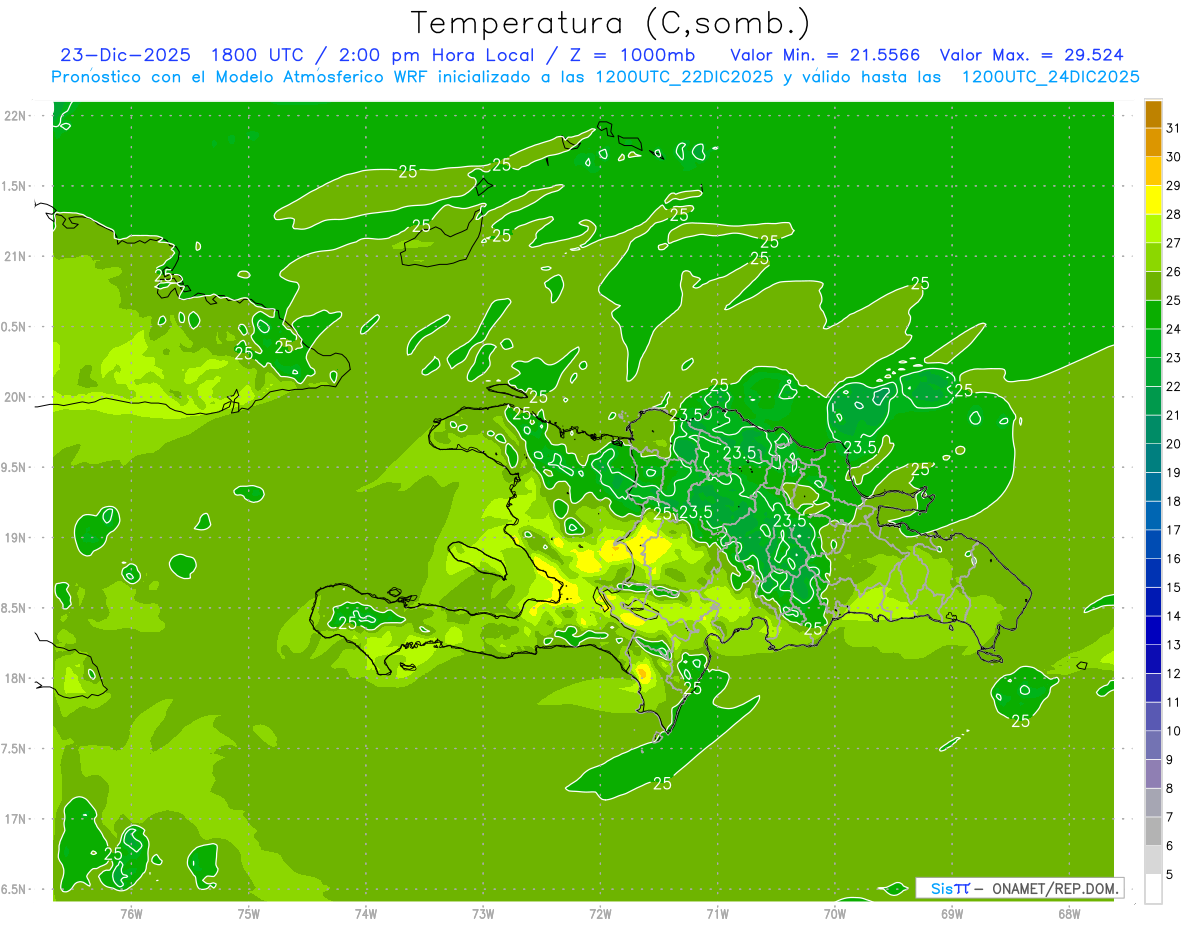Click the Valor Max. = 29.524 text
The height and width of the screenshot is (927, 1200).
tap(1031, 55)
